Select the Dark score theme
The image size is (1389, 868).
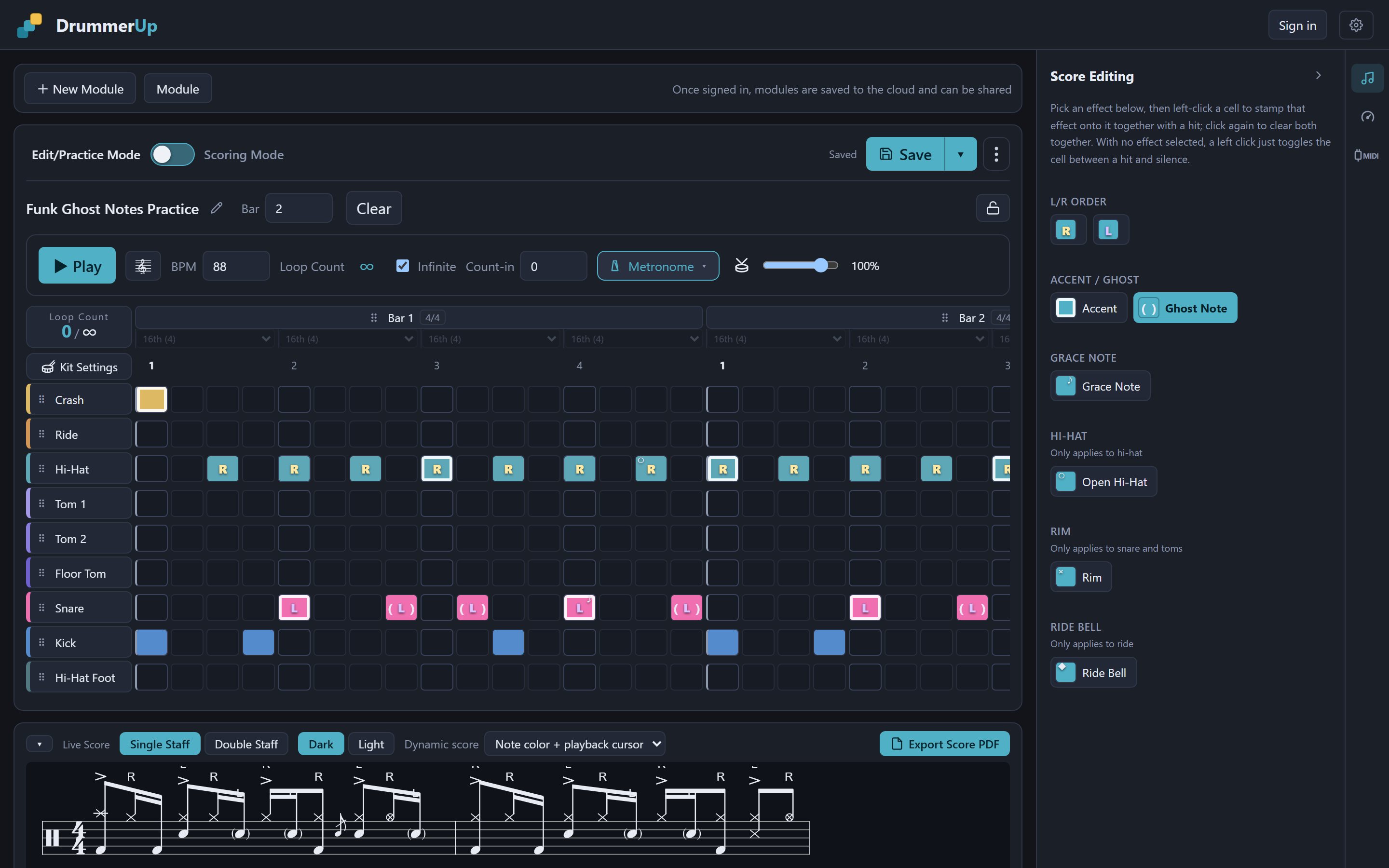point(321,744)
